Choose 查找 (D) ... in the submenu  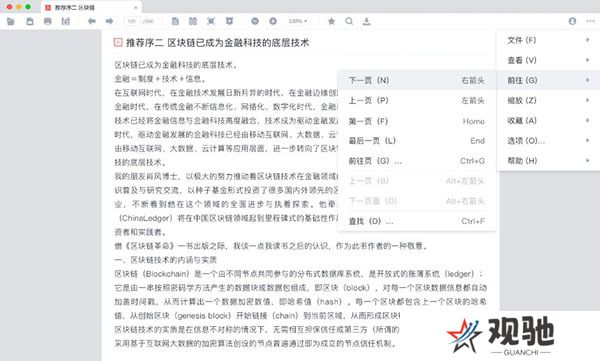(417, 221)
